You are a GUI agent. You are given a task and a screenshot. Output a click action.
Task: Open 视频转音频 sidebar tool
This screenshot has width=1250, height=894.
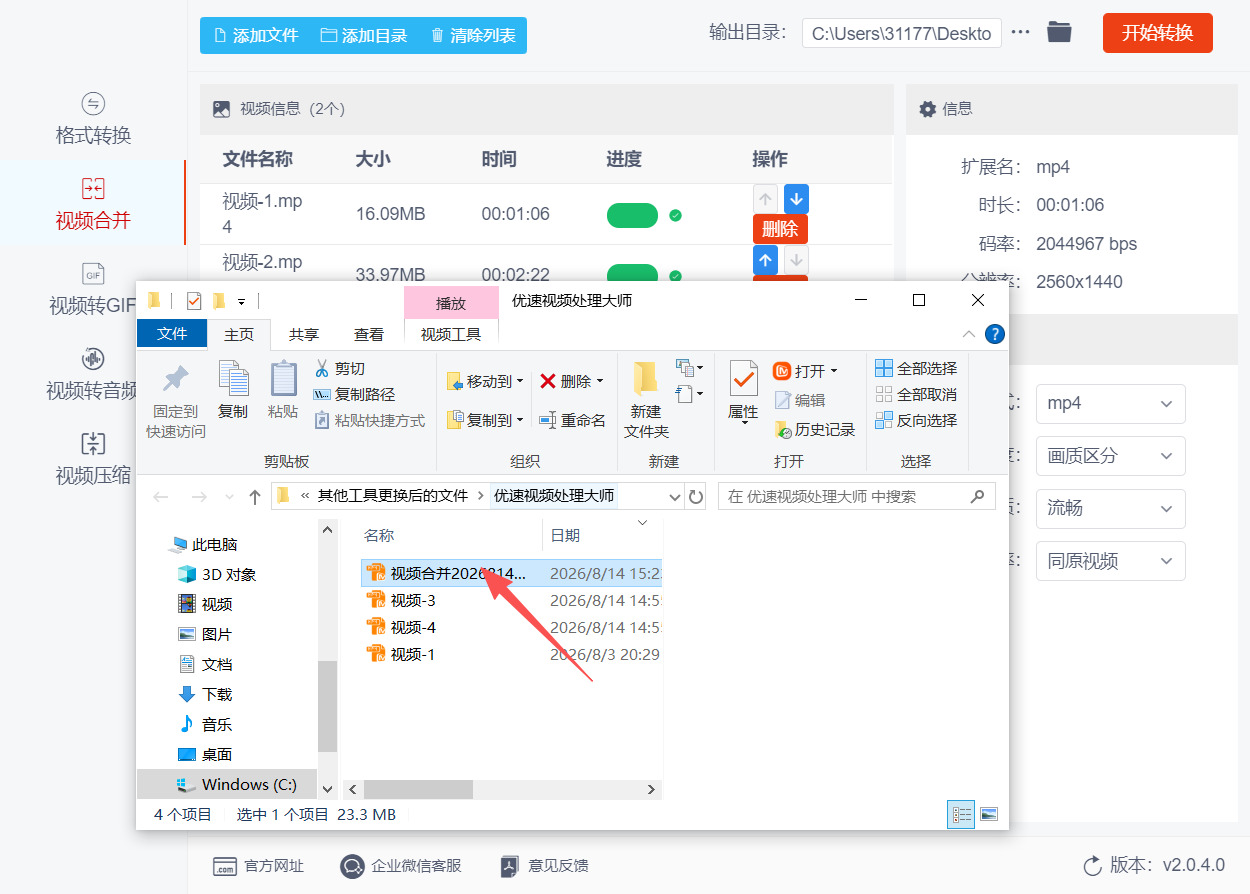[x=93, y=374]
